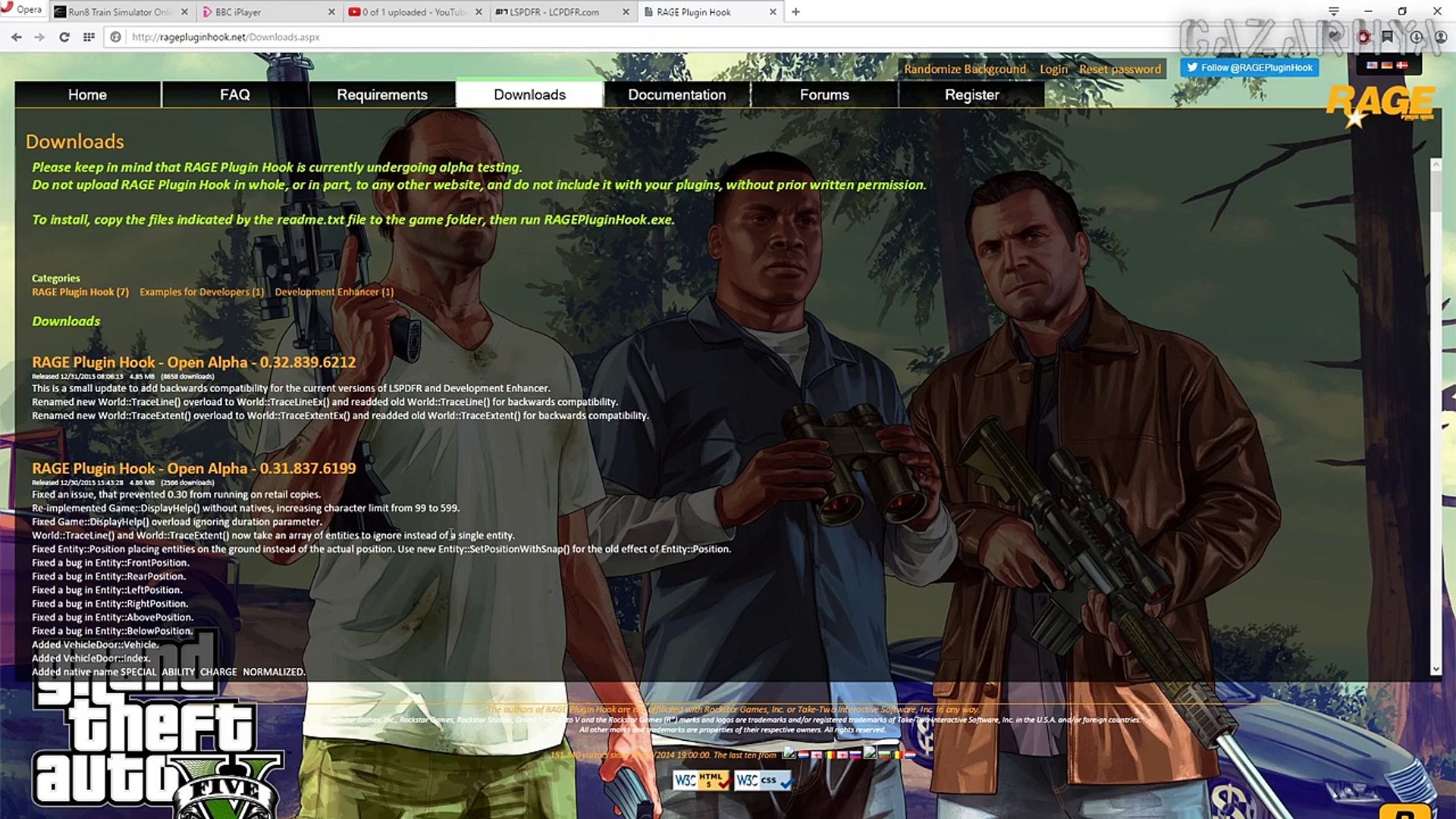The image size is (1456, 819).
Task: Open the Requirements navigation tab
Action: [381, 95]
